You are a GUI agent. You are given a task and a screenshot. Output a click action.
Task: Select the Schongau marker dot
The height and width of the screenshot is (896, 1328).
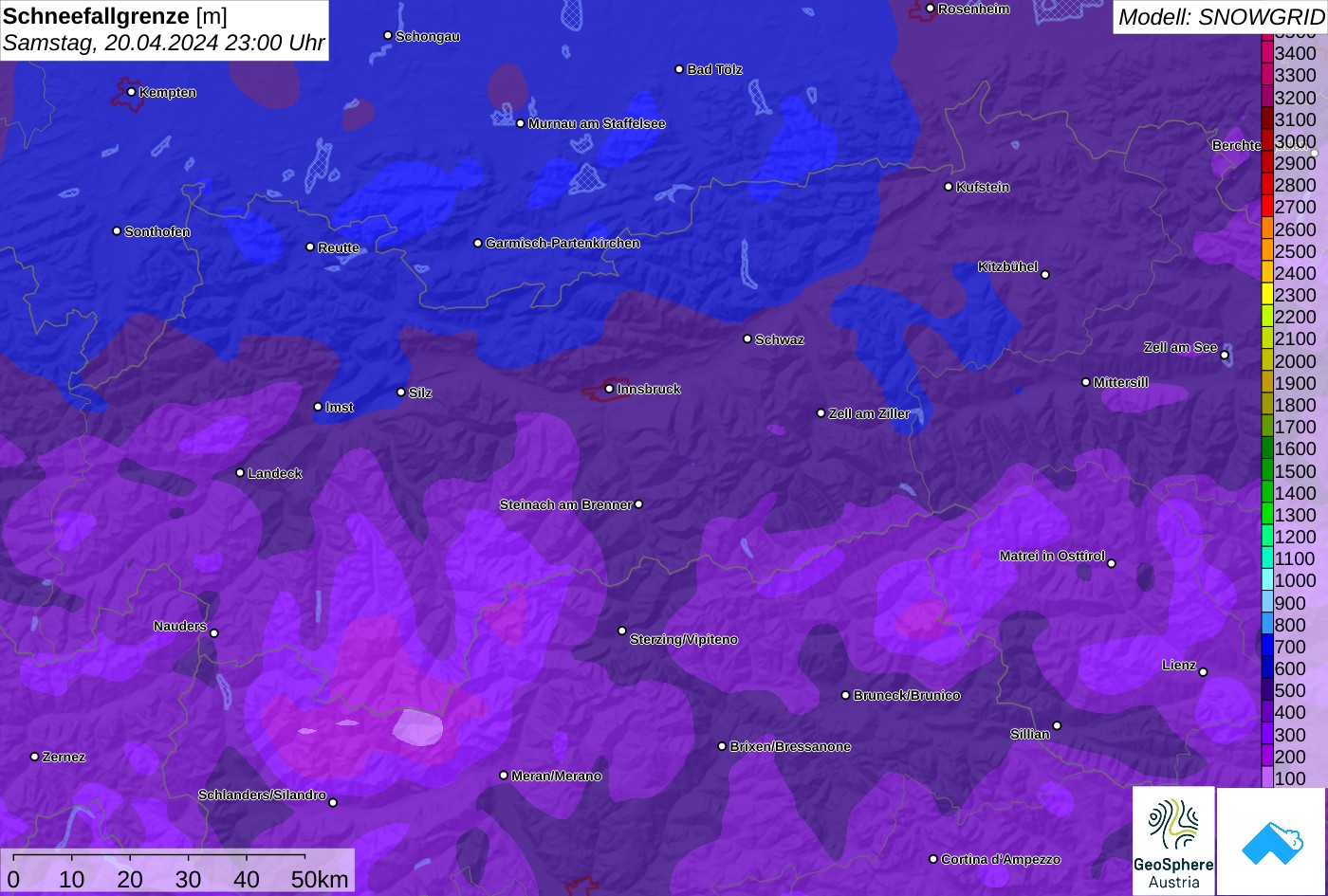(x=387, y=35)
